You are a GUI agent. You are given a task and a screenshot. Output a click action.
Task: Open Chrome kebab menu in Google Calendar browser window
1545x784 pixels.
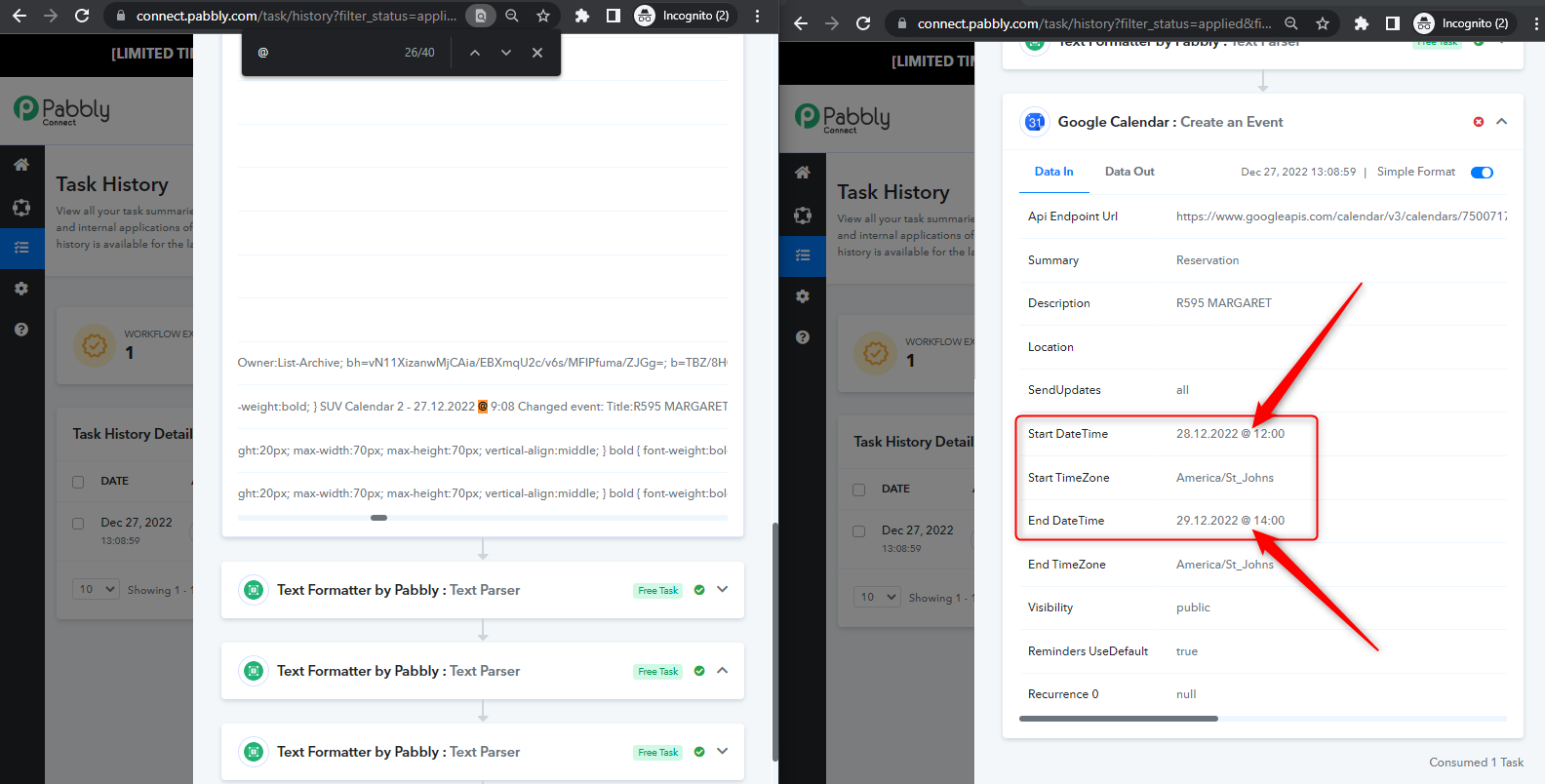click(1536, 23)
